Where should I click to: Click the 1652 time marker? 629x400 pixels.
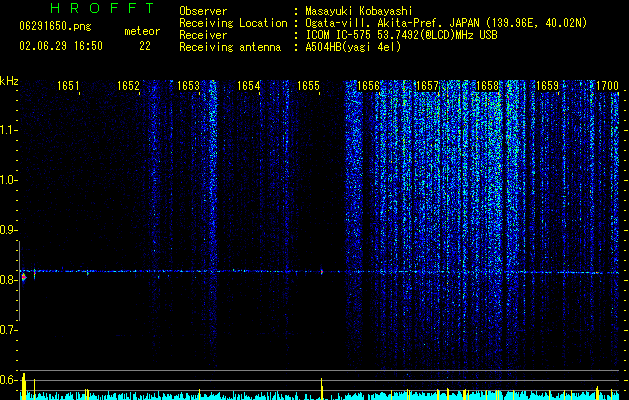pos(128,86)
